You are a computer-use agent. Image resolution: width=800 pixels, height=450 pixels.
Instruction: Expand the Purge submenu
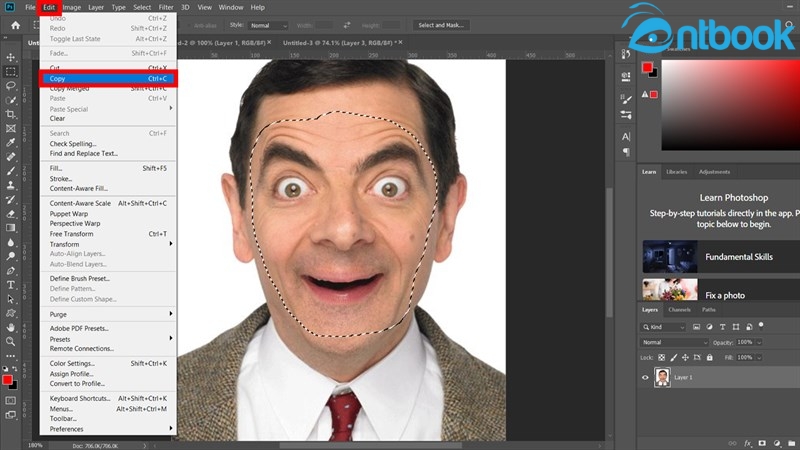(108, 314)
